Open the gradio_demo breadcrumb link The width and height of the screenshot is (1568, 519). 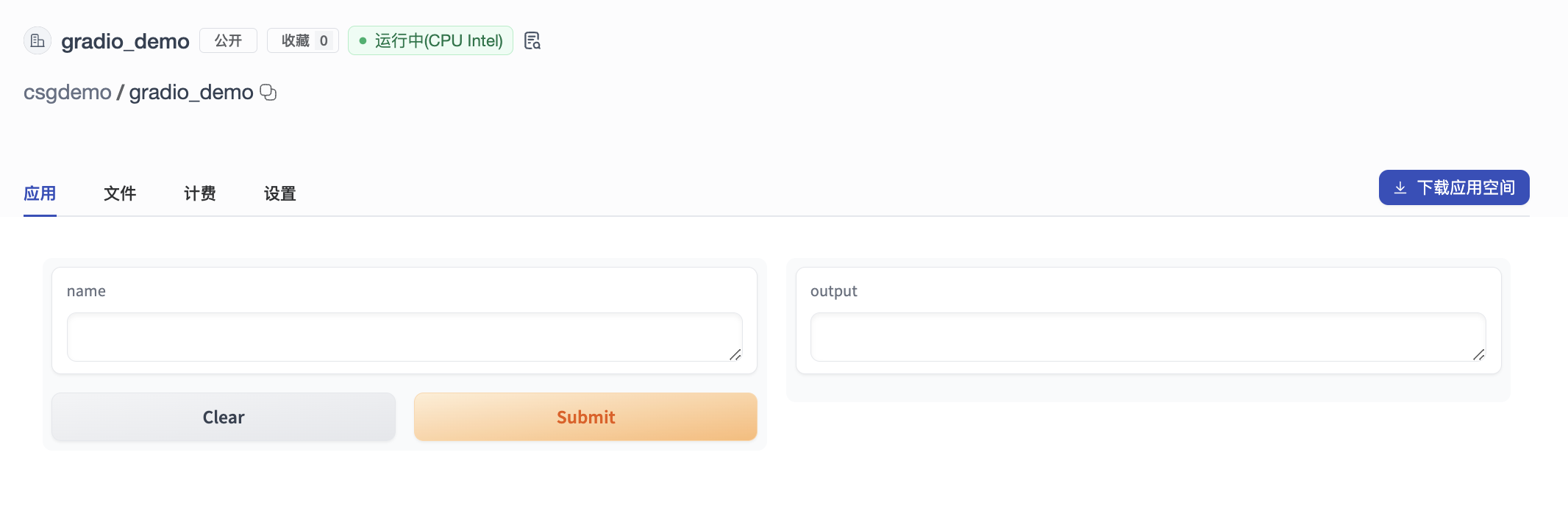191,93
